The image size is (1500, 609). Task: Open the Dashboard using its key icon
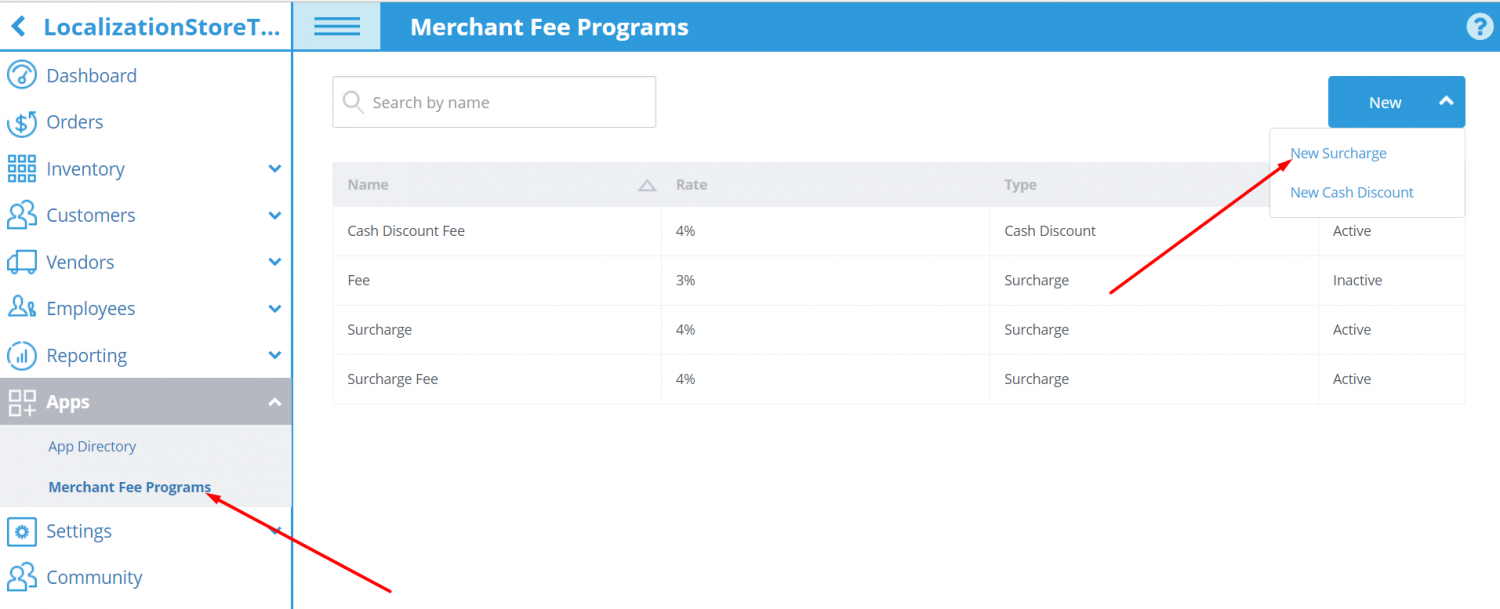[21, 75]
